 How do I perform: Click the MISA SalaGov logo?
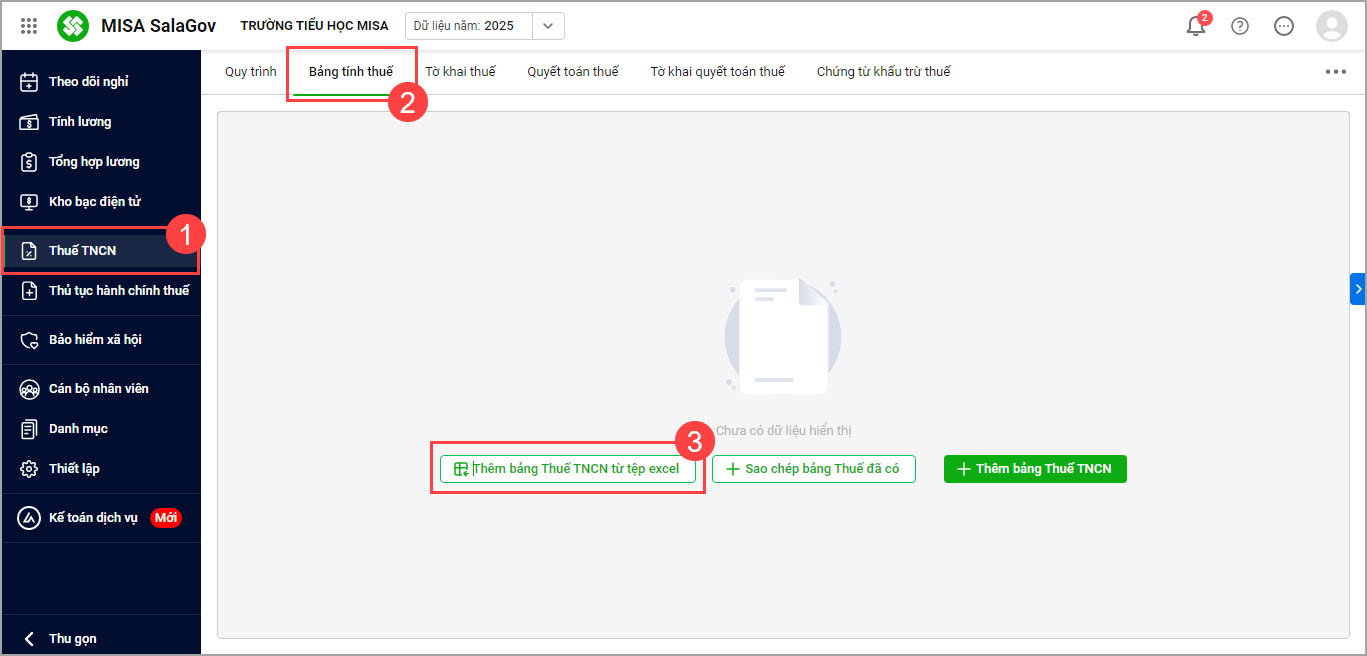point(73,26)
